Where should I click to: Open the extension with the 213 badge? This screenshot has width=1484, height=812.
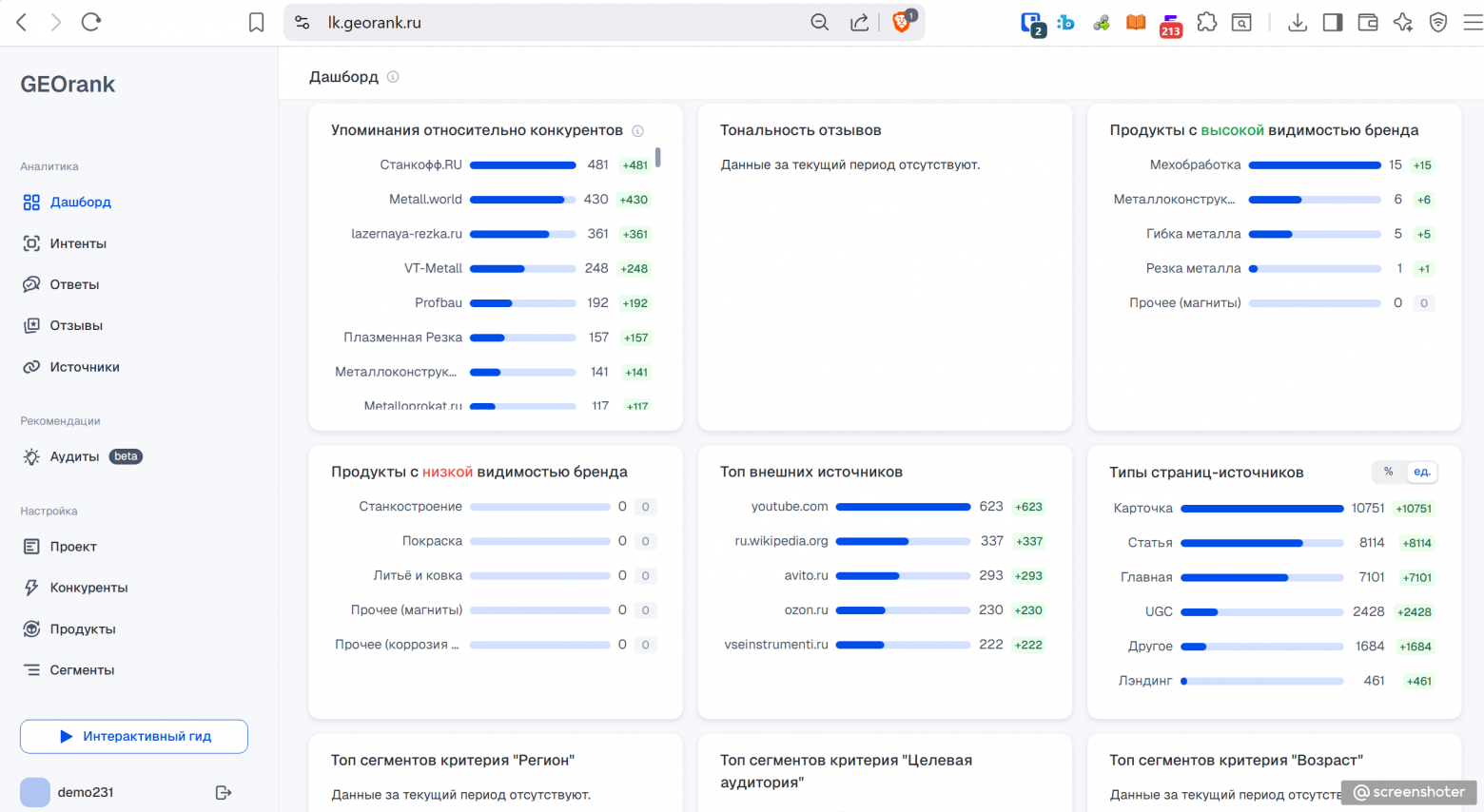[x=1170, y=25]
